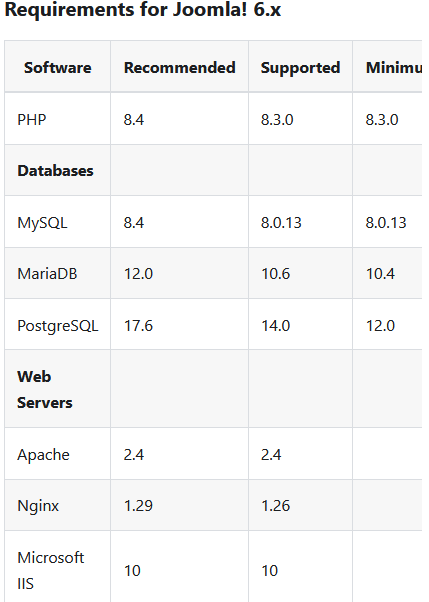Click the Microsoft IIS row label
The height and width of the screenshot is (602, 429).
click(x=50, y=571)
